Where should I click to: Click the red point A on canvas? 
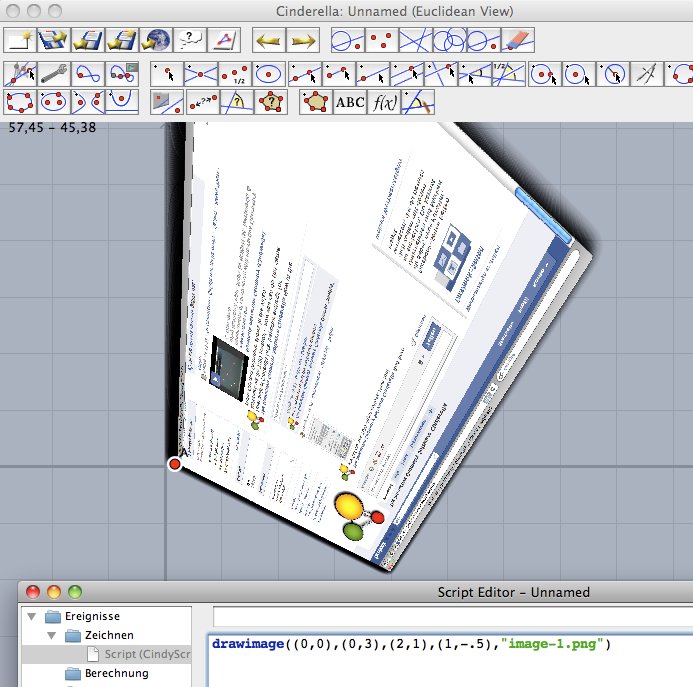pyautogui.click(x=175, y=464)
